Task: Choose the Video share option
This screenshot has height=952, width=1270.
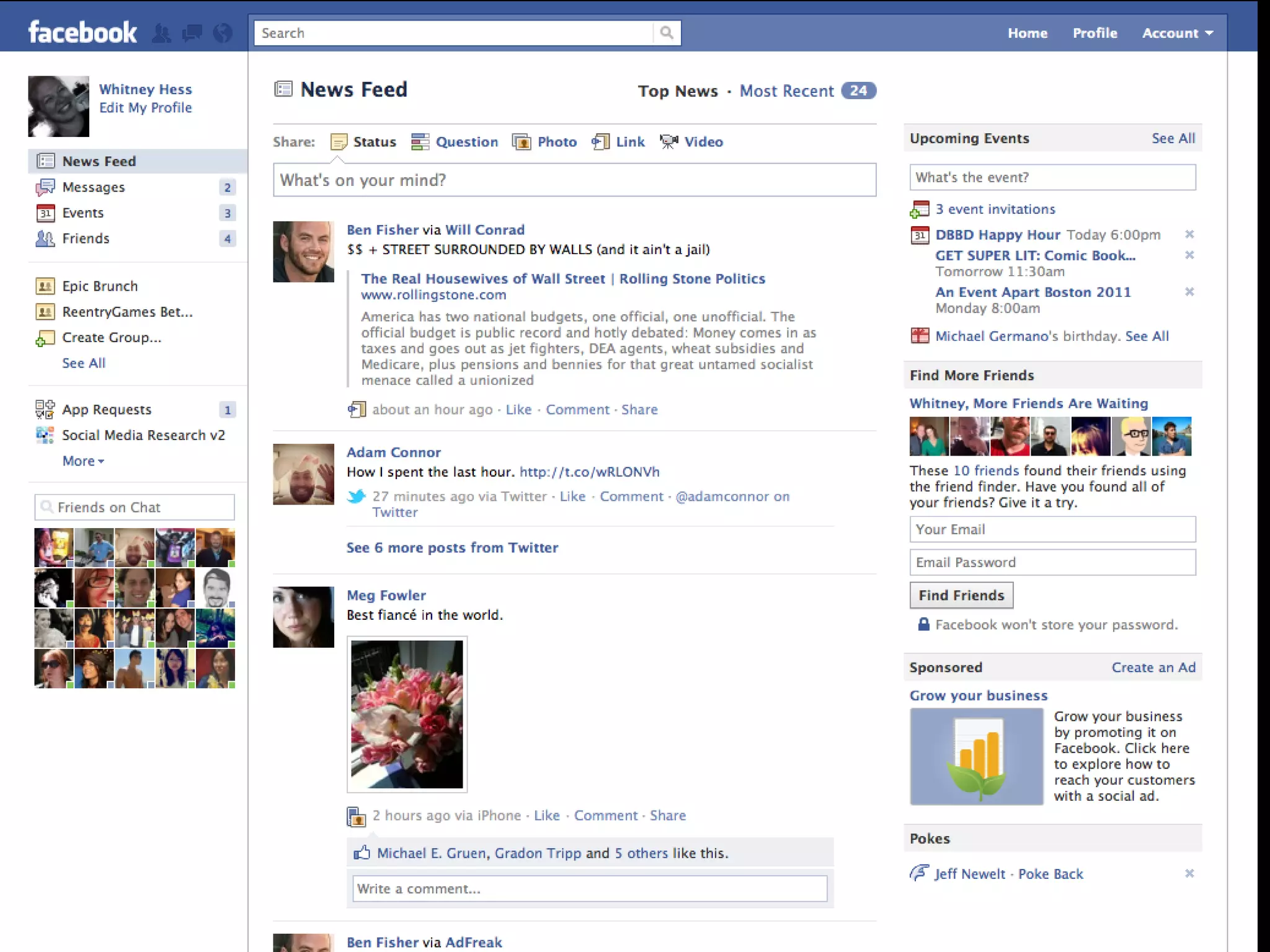Action: point(703,142)
